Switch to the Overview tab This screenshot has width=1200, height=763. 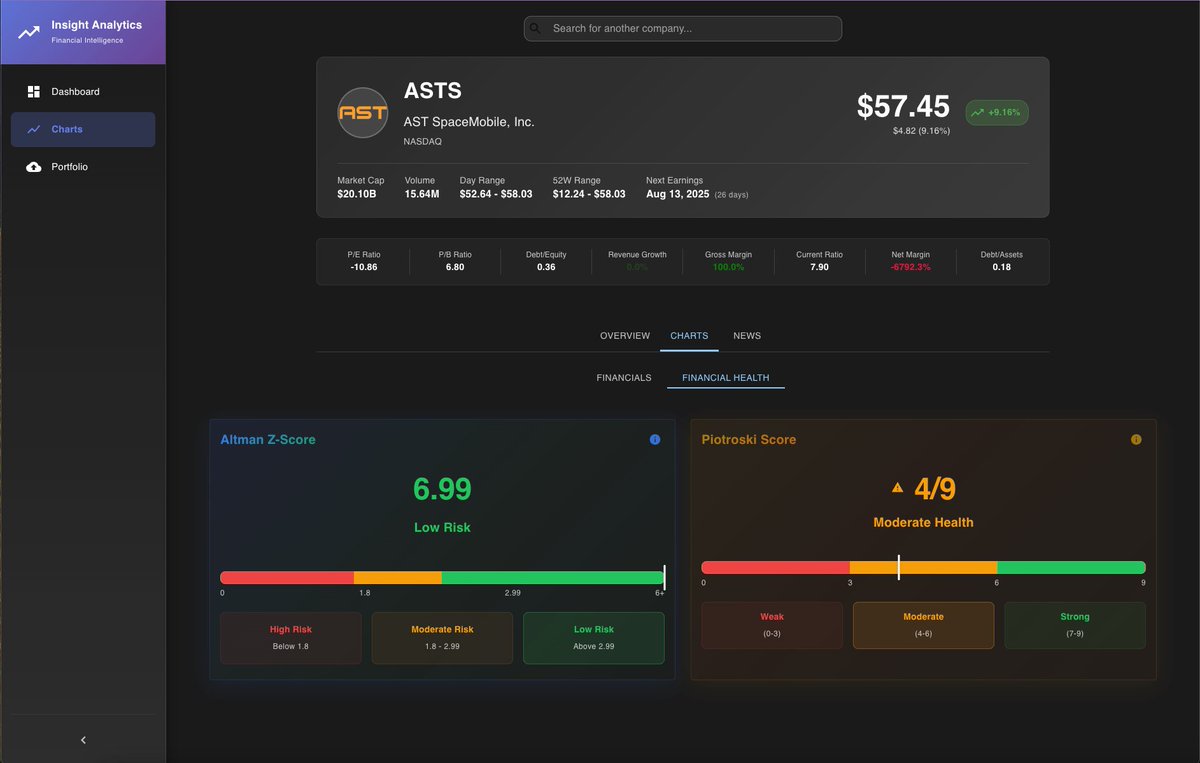tap(625, 336)
